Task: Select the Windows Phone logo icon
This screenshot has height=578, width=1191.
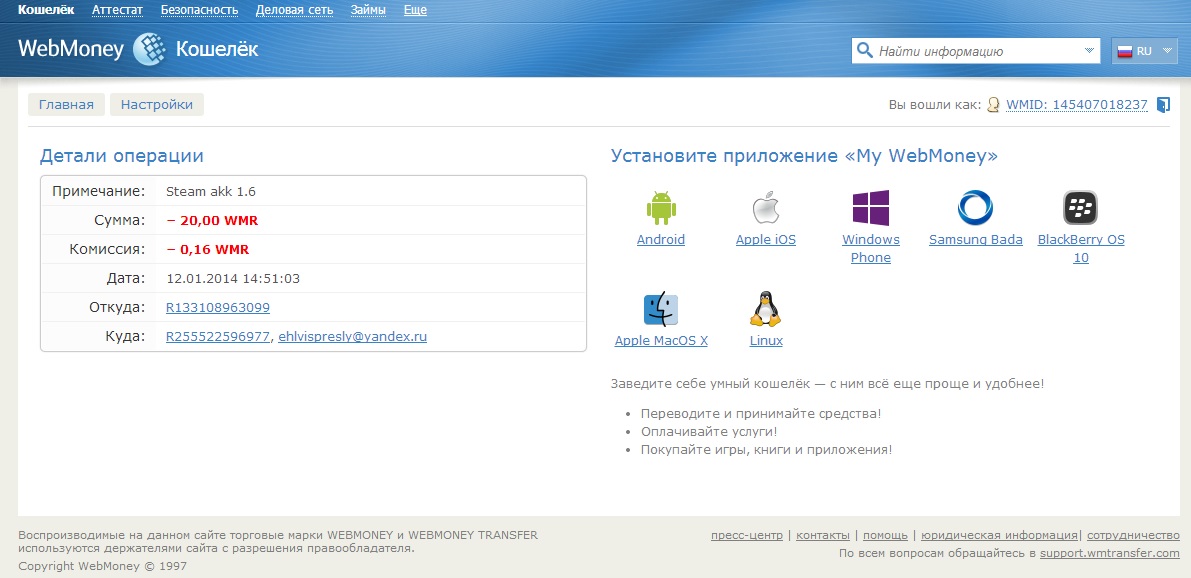Action: coord(870,207)
